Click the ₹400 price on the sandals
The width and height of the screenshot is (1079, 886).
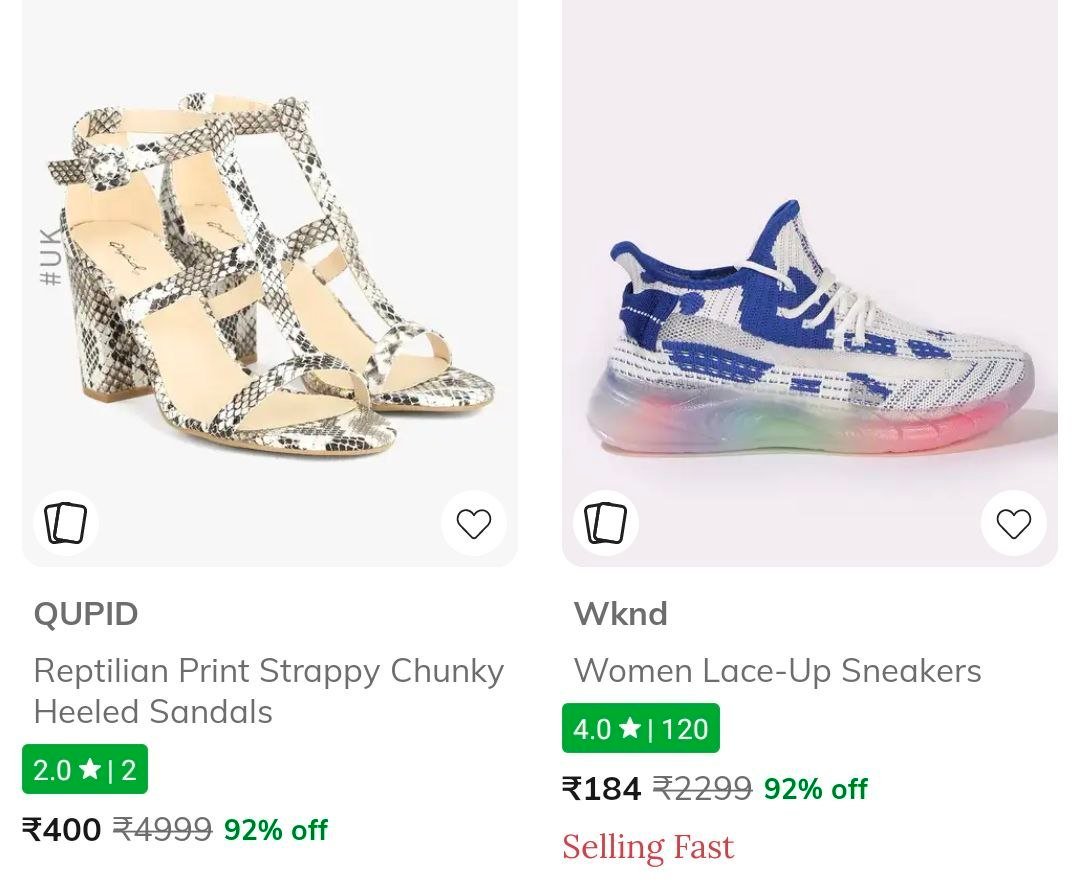pos(62,830)
